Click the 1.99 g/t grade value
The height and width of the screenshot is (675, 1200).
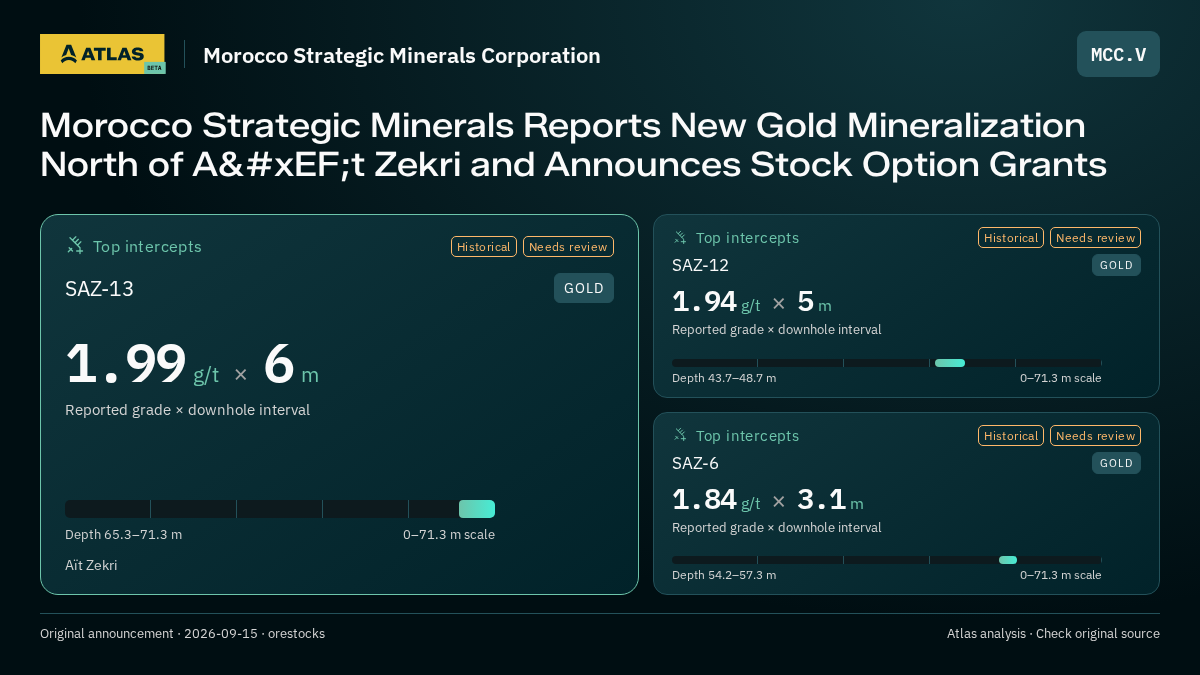[x=142, y=365]
